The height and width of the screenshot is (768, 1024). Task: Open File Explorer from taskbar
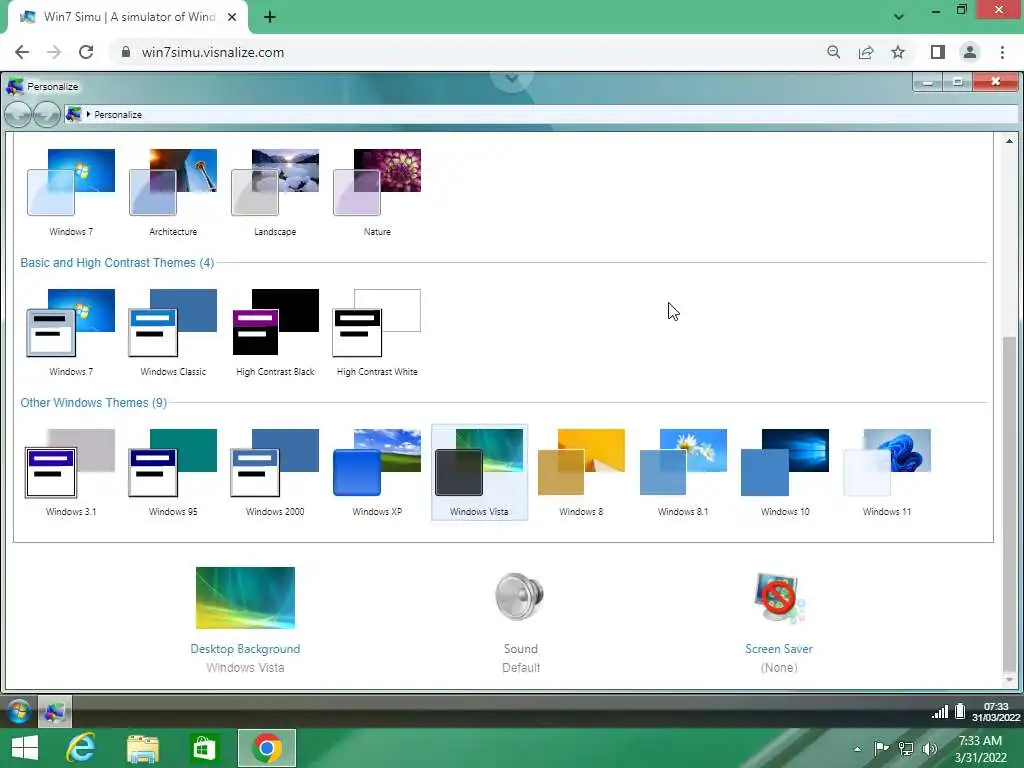pos(142,748)
